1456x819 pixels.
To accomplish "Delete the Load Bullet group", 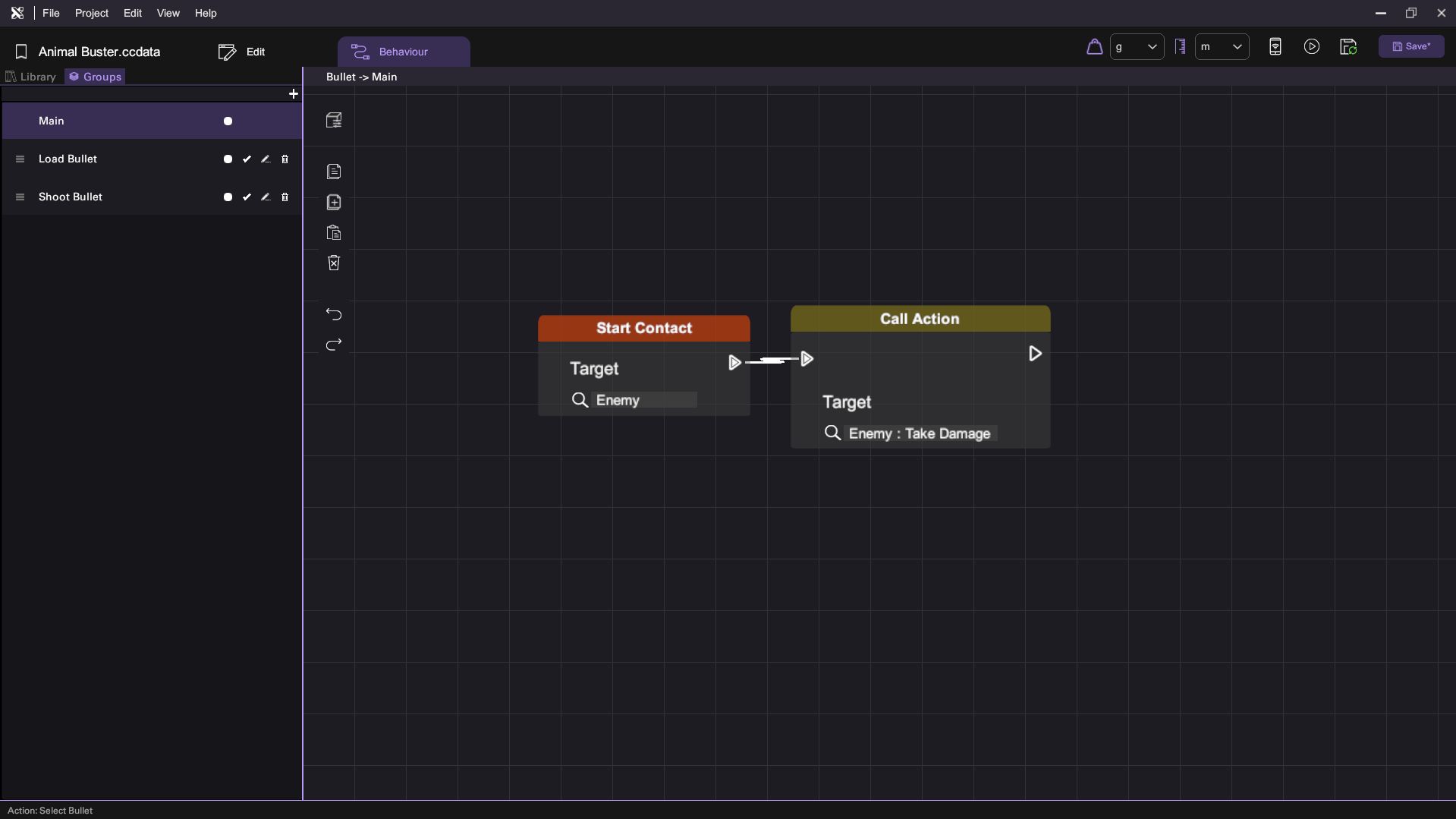I will (285, 159).
